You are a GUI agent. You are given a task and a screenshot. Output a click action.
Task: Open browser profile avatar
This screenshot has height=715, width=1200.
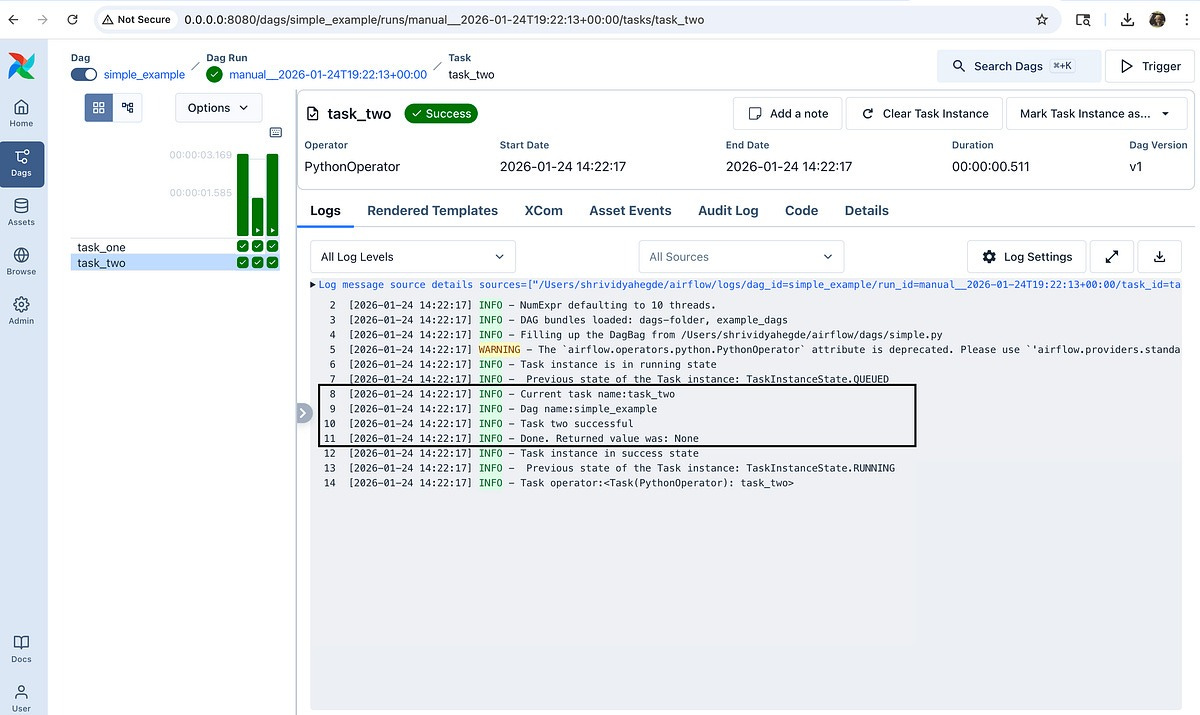coord(1157,19)
